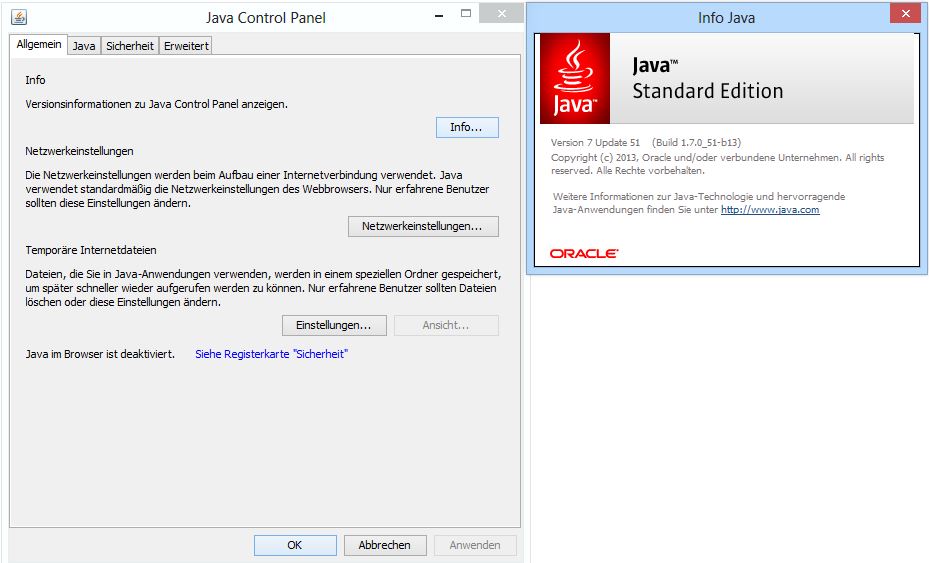
Task: Minimize the Java Control Panel window
Action: click(x=439, y=14)
